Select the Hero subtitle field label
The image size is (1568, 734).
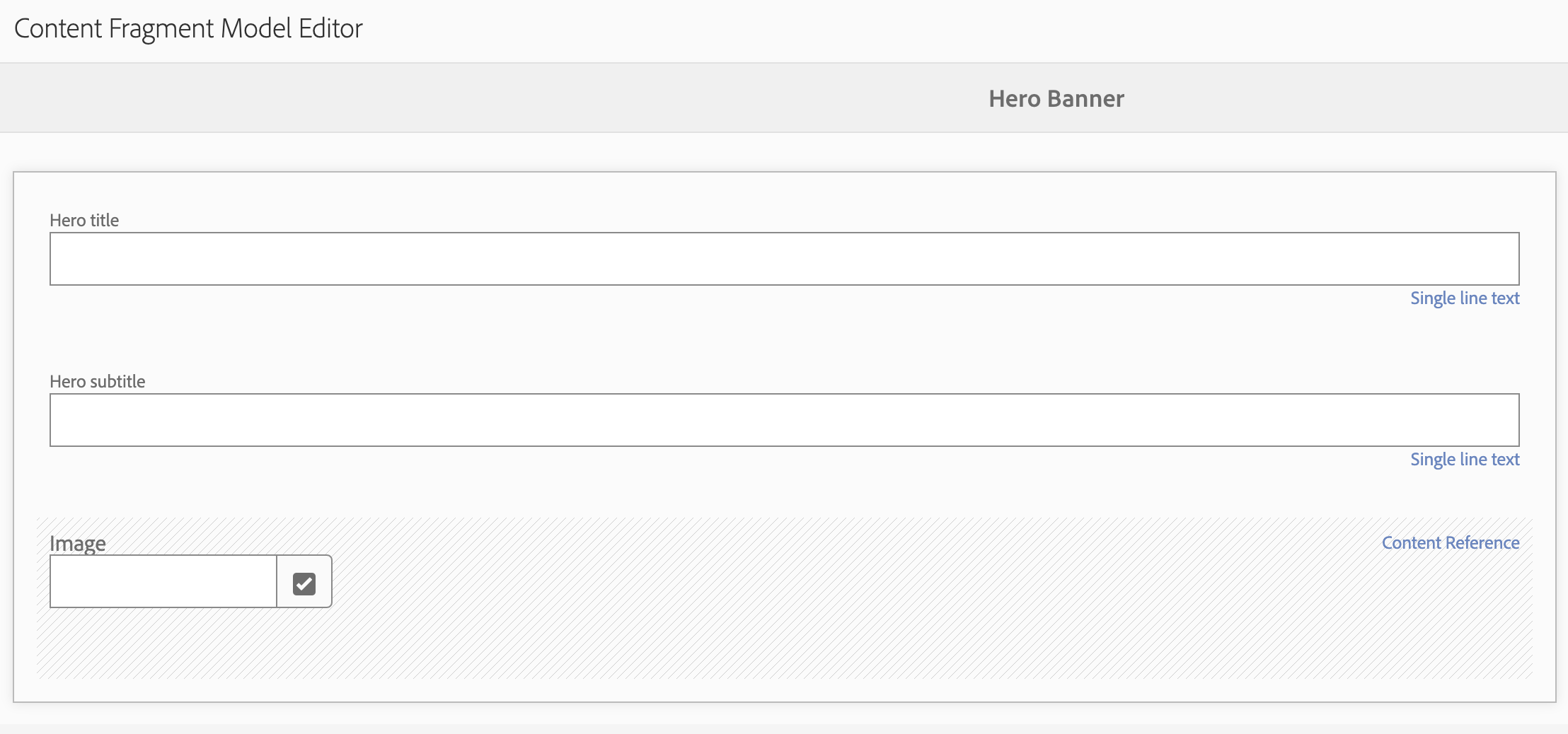(98, 381)
